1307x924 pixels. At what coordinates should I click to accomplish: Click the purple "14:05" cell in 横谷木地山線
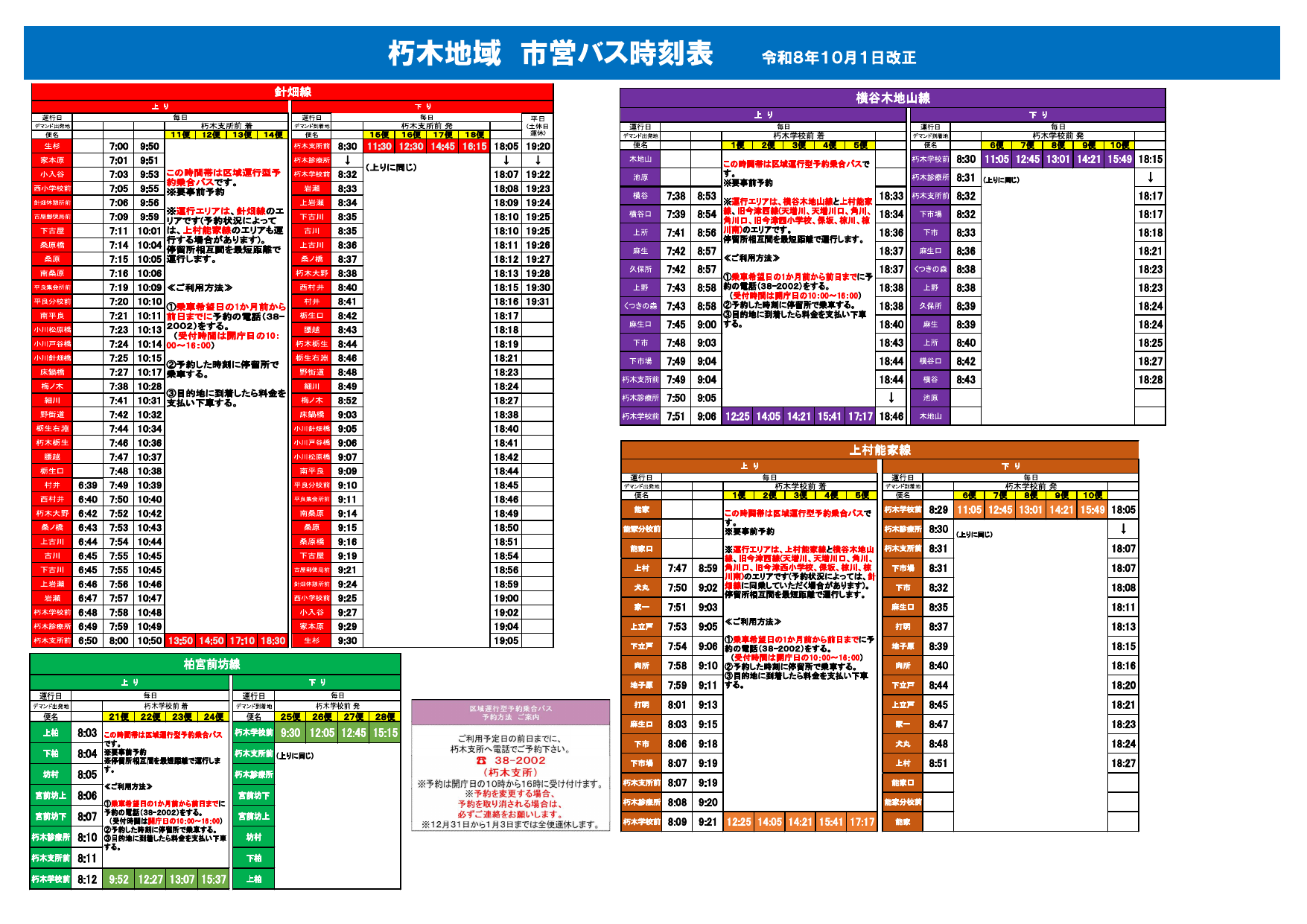[768, 417]
